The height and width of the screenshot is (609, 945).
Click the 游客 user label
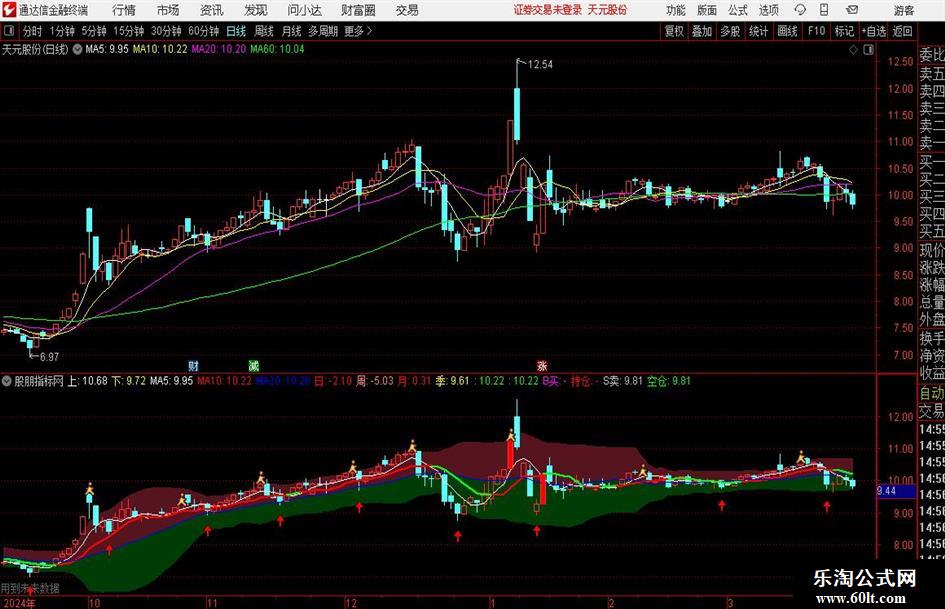point(903,10)
